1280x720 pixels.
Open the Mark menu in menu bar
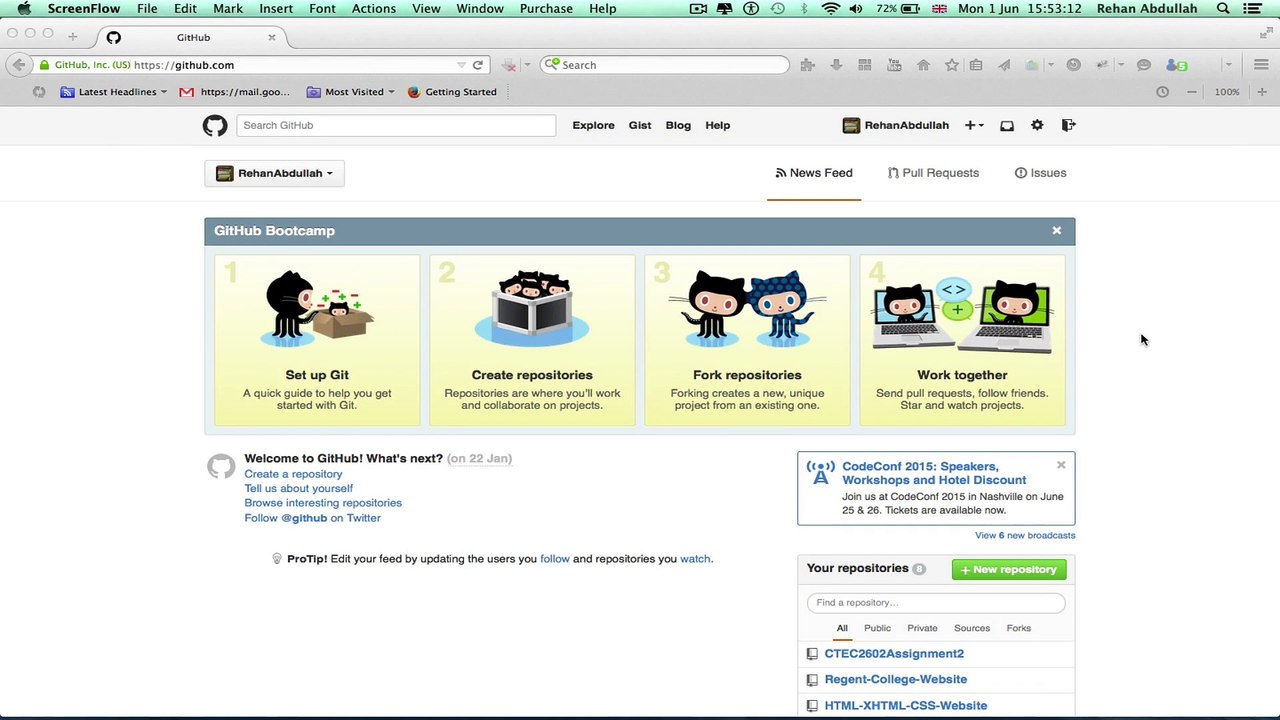click(x=228, y=8)
